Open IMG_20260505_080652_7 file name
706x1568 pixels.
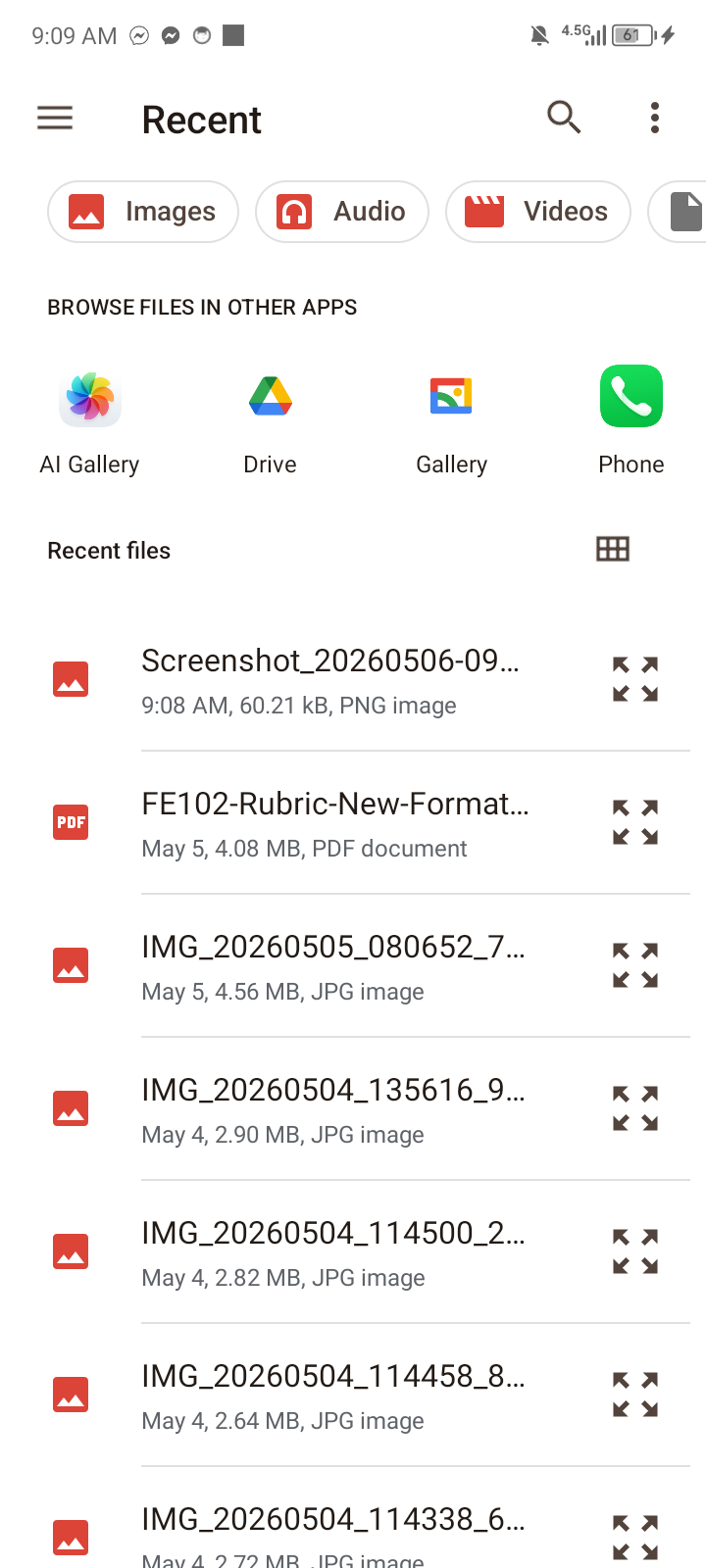(333, 947)
